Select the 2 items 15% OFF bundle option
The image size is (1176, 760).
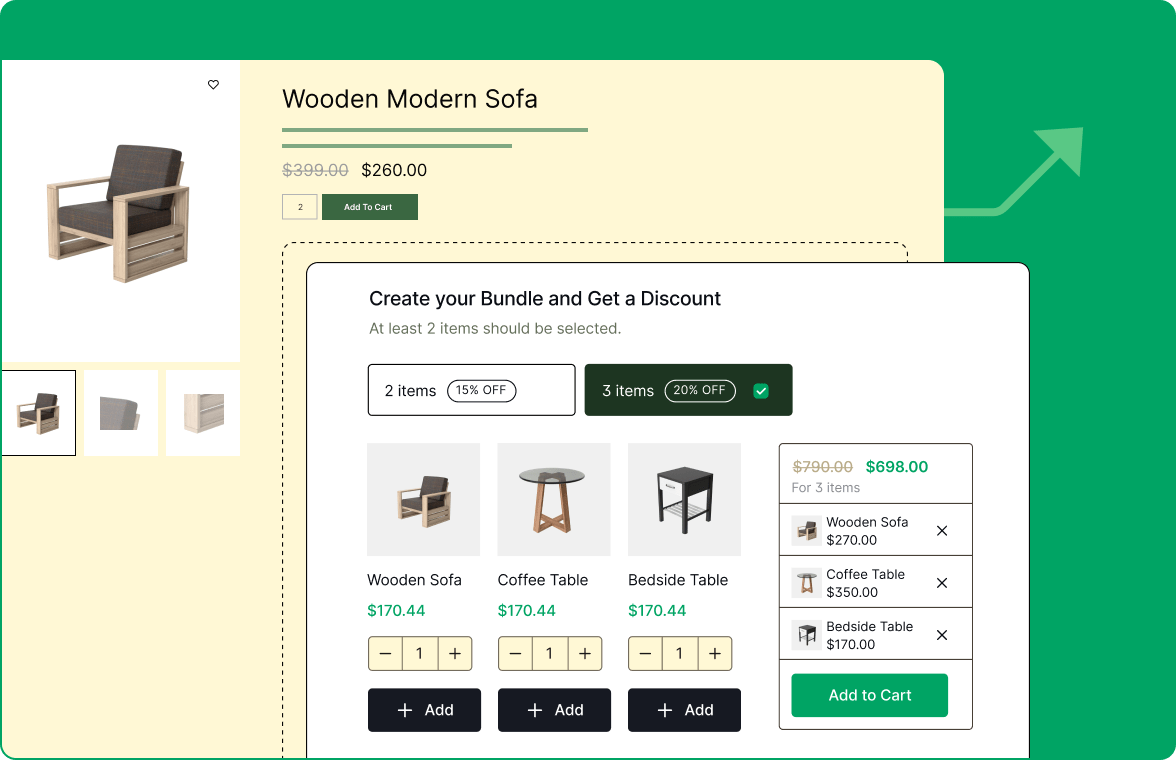(x=471, y=390)
